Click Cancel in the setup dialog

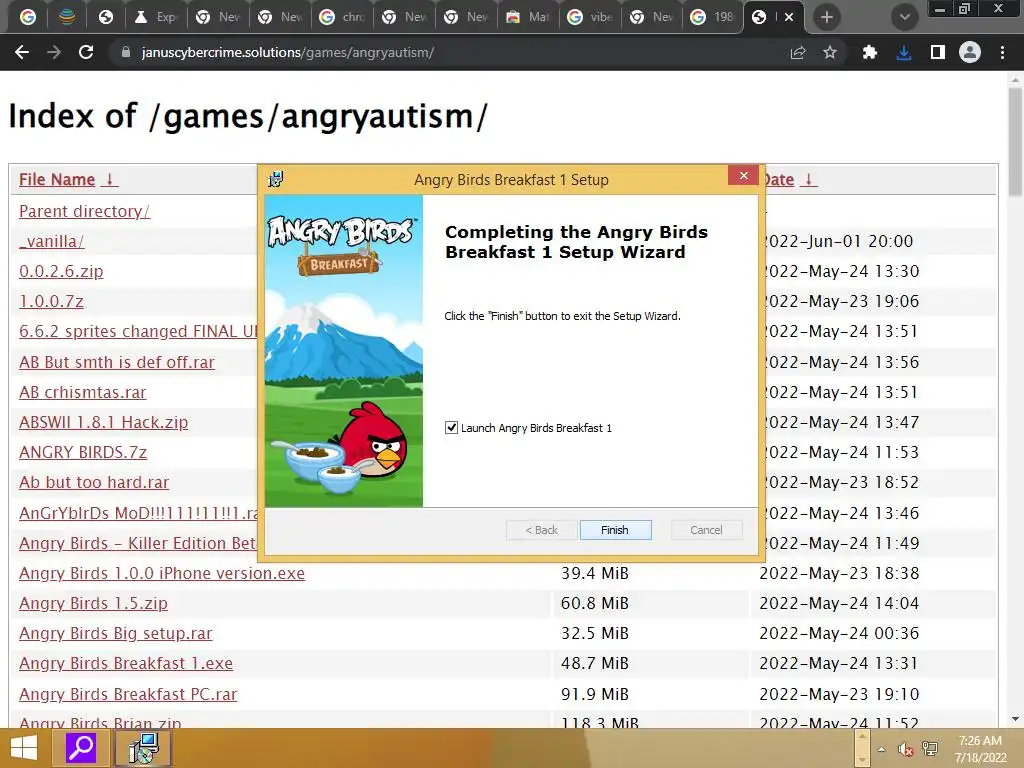pyautogui.click(x=707, y=530)
